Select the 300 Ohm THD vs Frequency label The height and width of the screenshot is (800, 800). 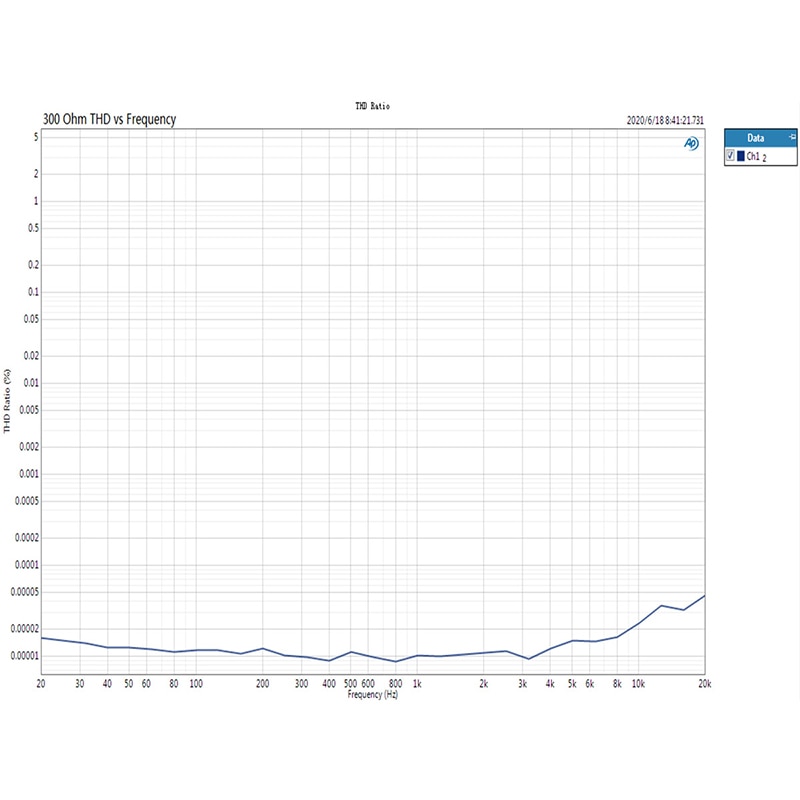coord(108,118)
